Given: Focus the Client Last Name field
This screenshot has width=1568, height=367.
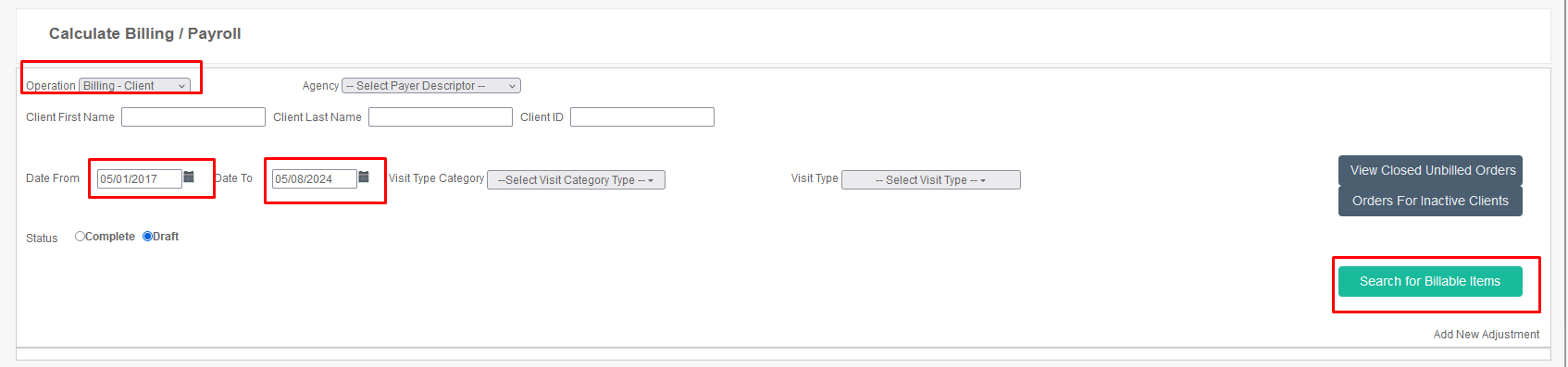Looking at the screenshot, I should [441, 117].
